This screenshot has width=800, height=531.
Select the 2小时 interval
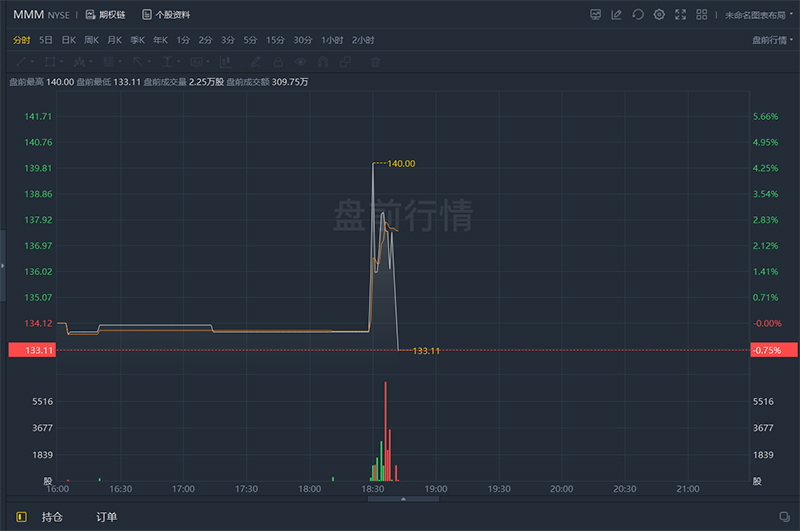click(363, 40)
